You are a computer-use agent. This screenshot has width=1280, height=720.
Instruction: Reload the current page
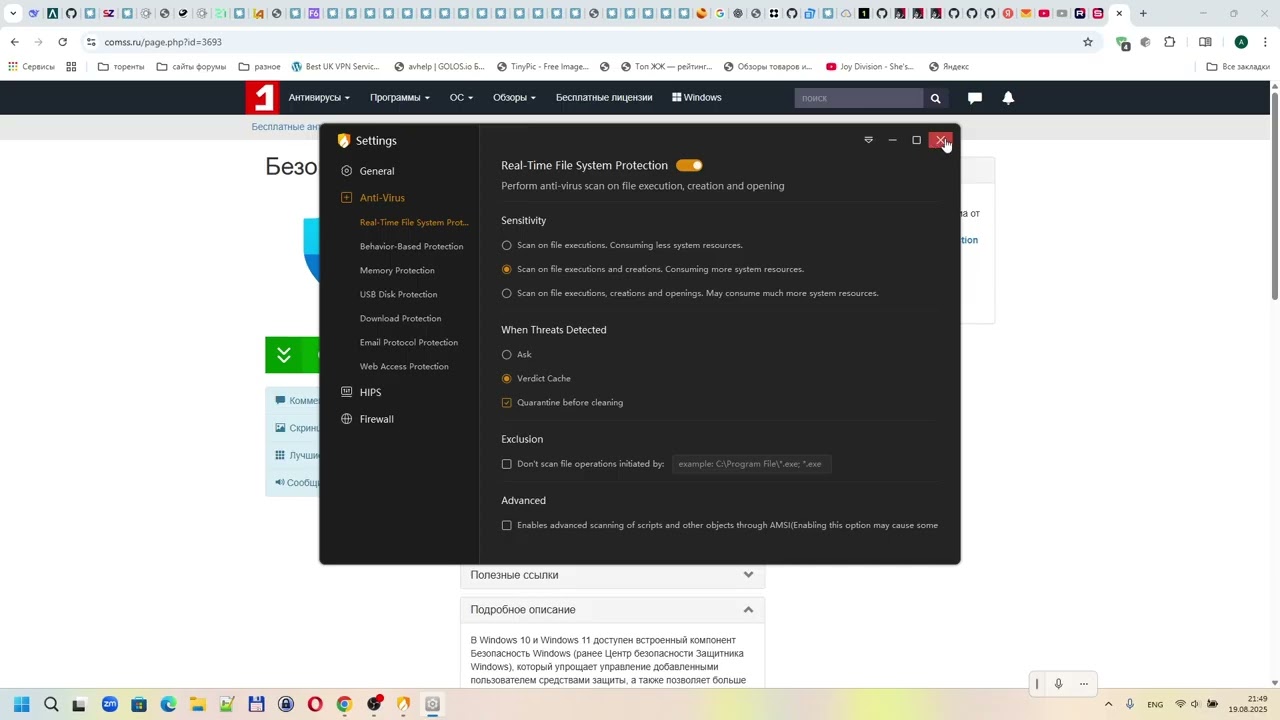point(62,42)
